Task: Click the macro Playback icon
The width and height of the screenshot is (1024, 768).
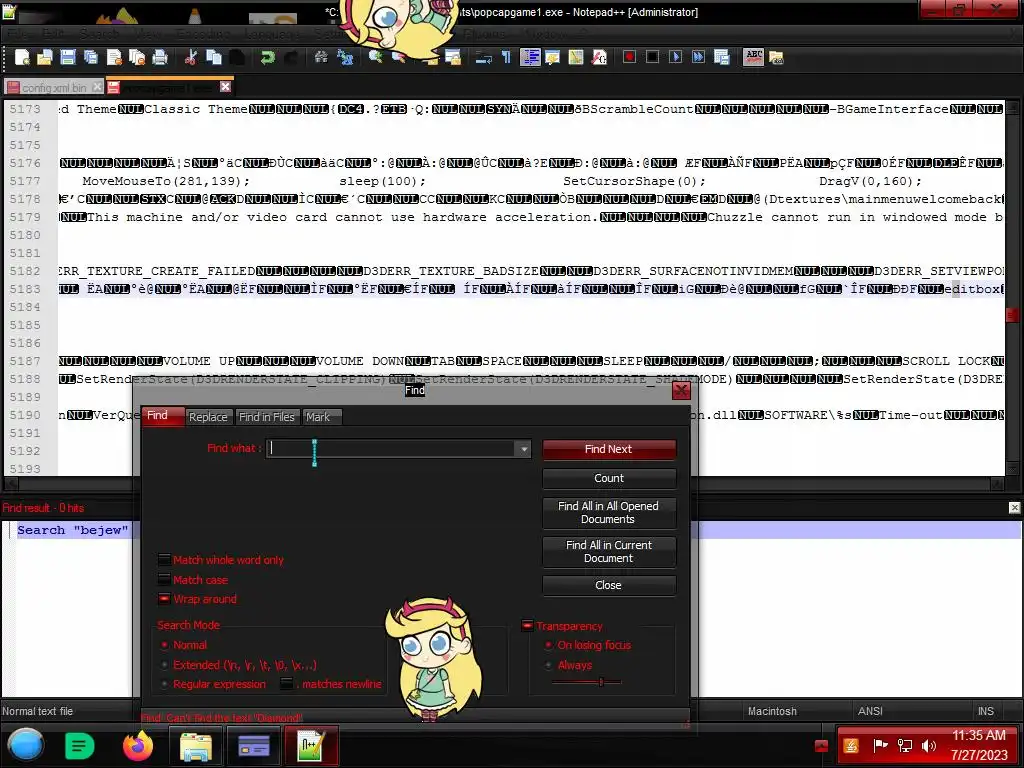Action: [675, 57]
